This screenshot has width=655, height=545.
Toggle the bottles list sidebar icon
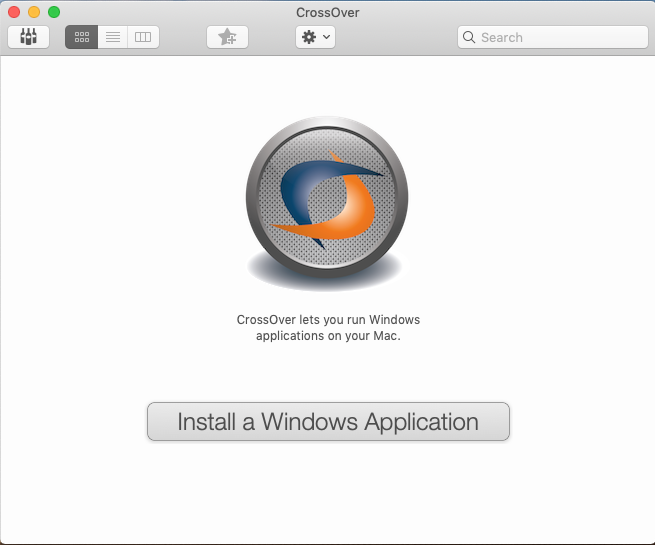coord(28,37)
